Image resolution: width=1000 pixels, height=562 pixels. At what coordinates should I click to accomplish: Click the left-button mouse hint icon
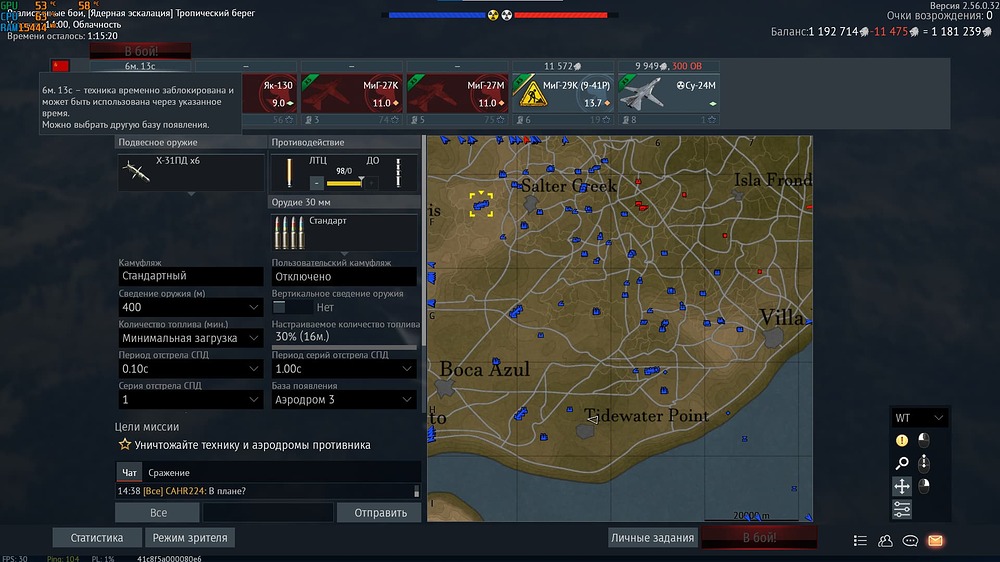tap(923, 440)
